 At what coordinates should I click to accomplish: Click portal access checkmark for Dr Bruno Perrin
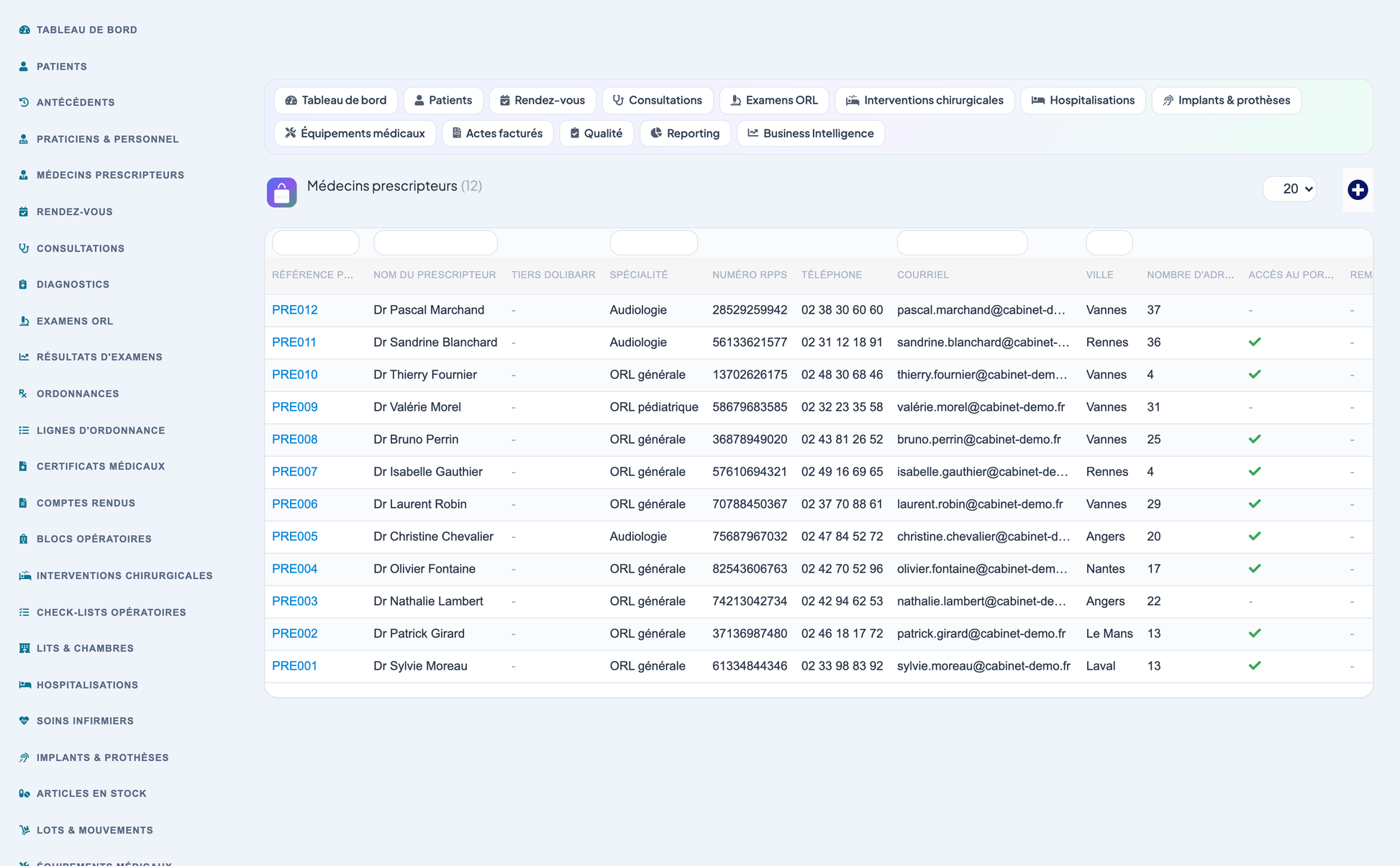[1255, 439]
